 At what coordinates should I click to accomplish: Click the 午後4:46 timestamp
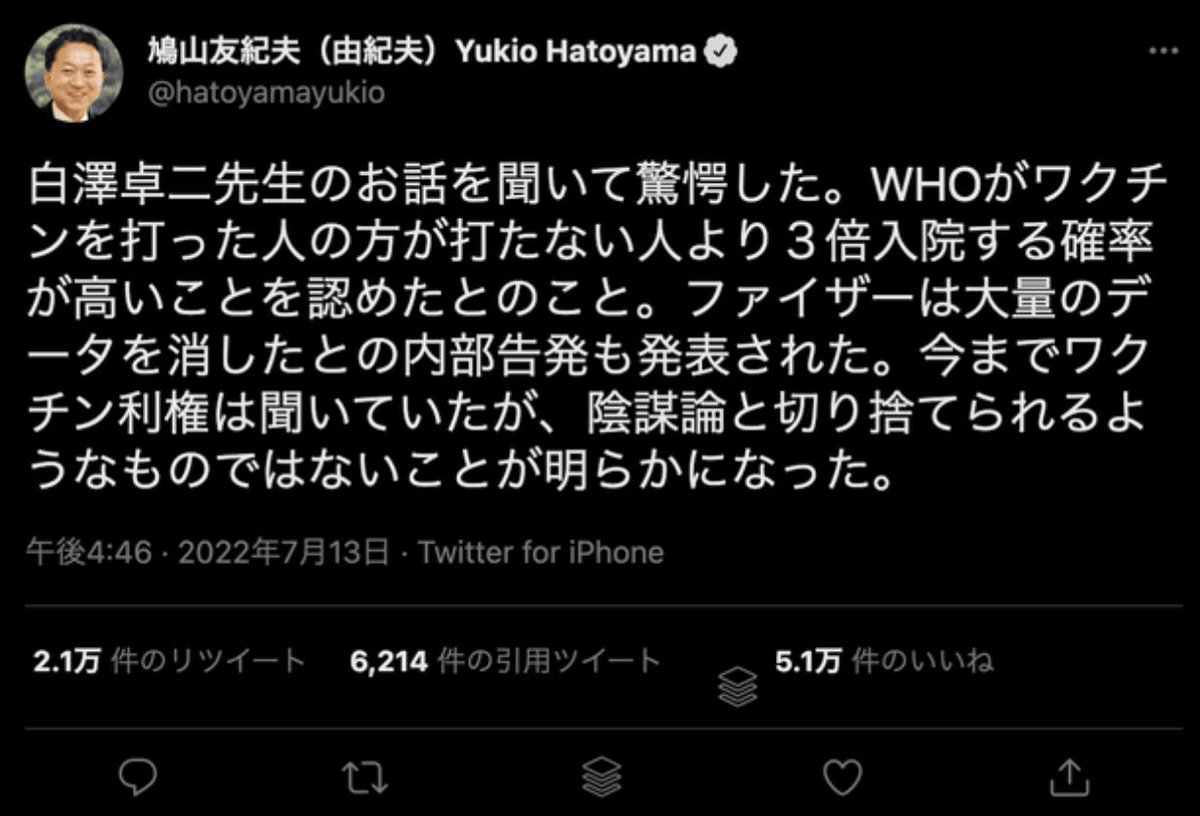[88, 552]
